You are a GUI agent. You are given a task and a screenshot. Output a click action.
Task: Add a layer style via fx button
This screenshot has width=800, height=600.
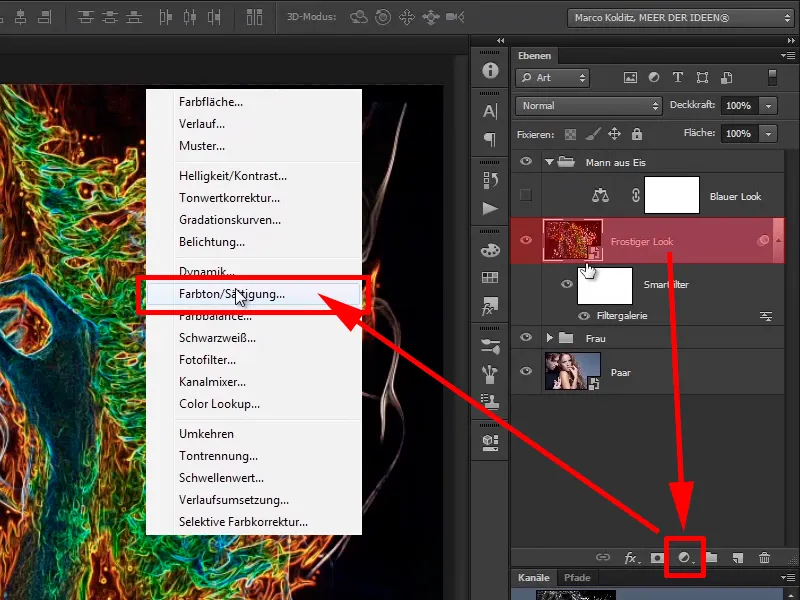point(632,558)
